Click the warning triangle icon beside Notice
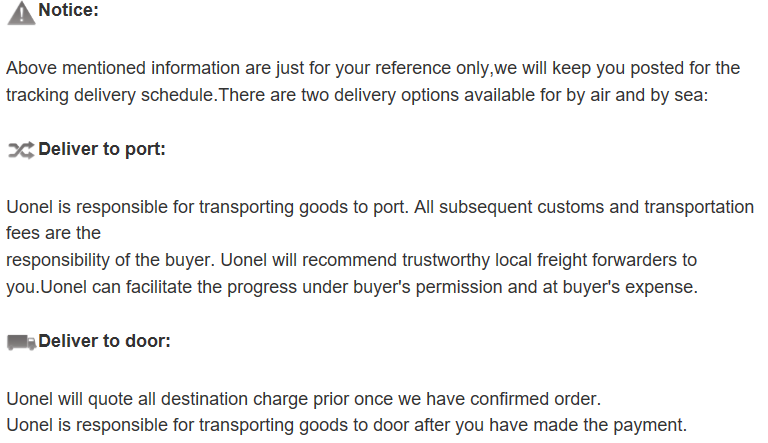This screenshot has height=443, width=768. click(x=20, y=13)
